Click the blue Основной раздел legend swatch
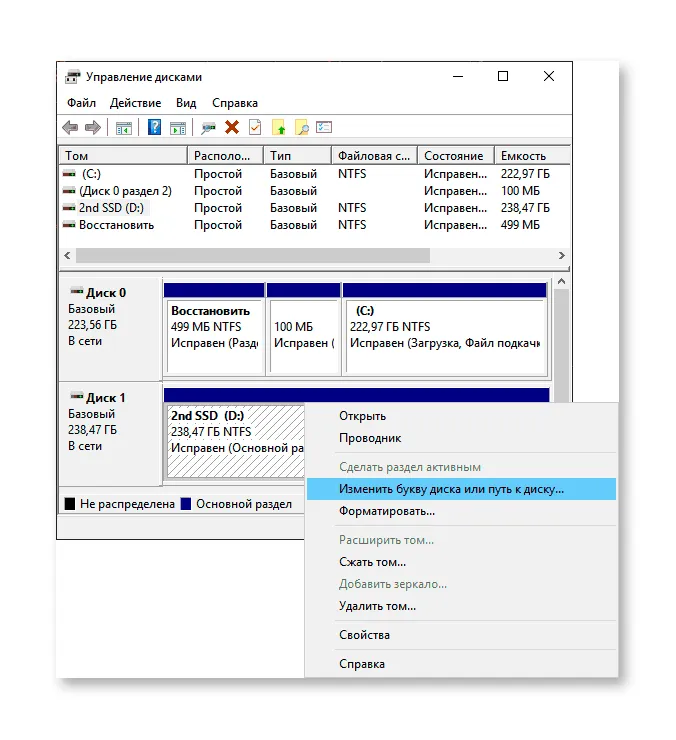Viewport: 676px width, 740px height. click(186, 504)
